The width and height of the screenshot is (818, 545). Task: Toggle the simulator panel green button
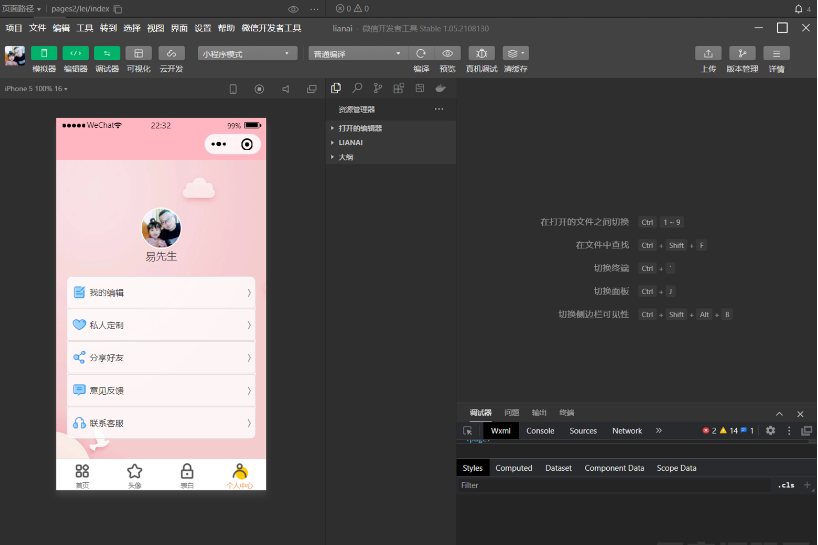point(43,53)
